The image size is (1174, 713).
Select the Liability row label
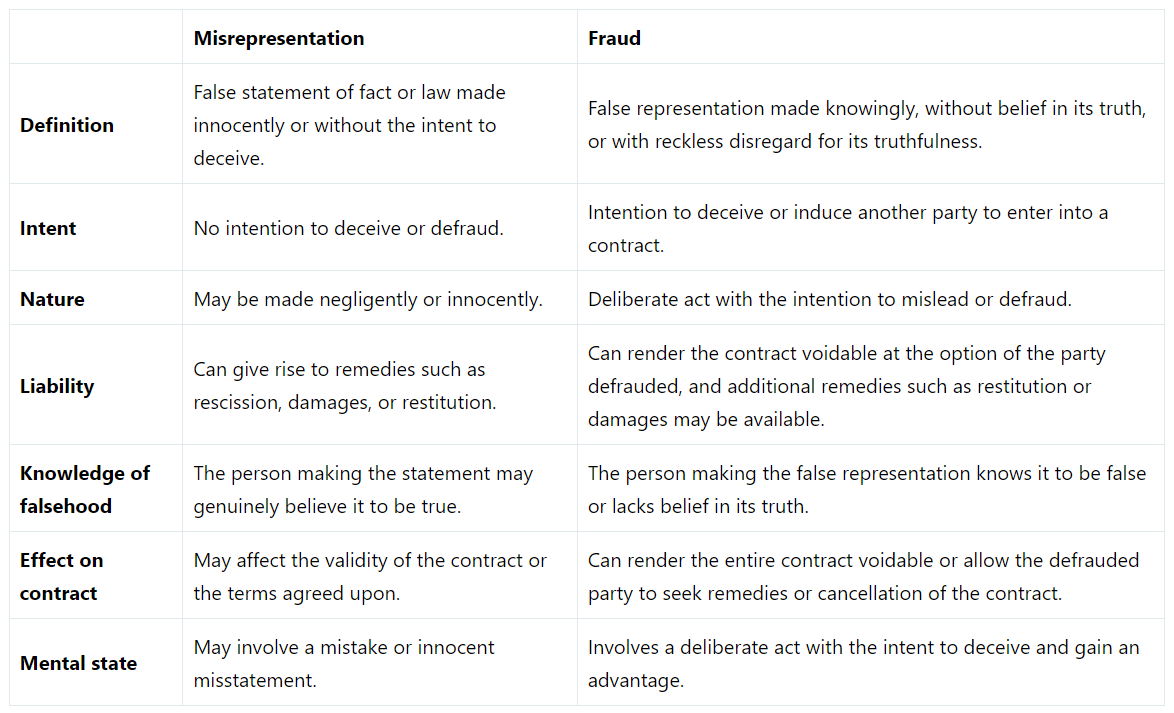pyautogui.click(x=57, y=386)
